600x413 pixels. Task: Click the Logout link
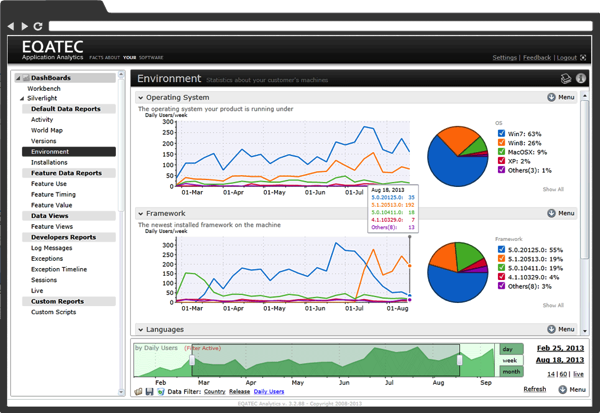566,57
